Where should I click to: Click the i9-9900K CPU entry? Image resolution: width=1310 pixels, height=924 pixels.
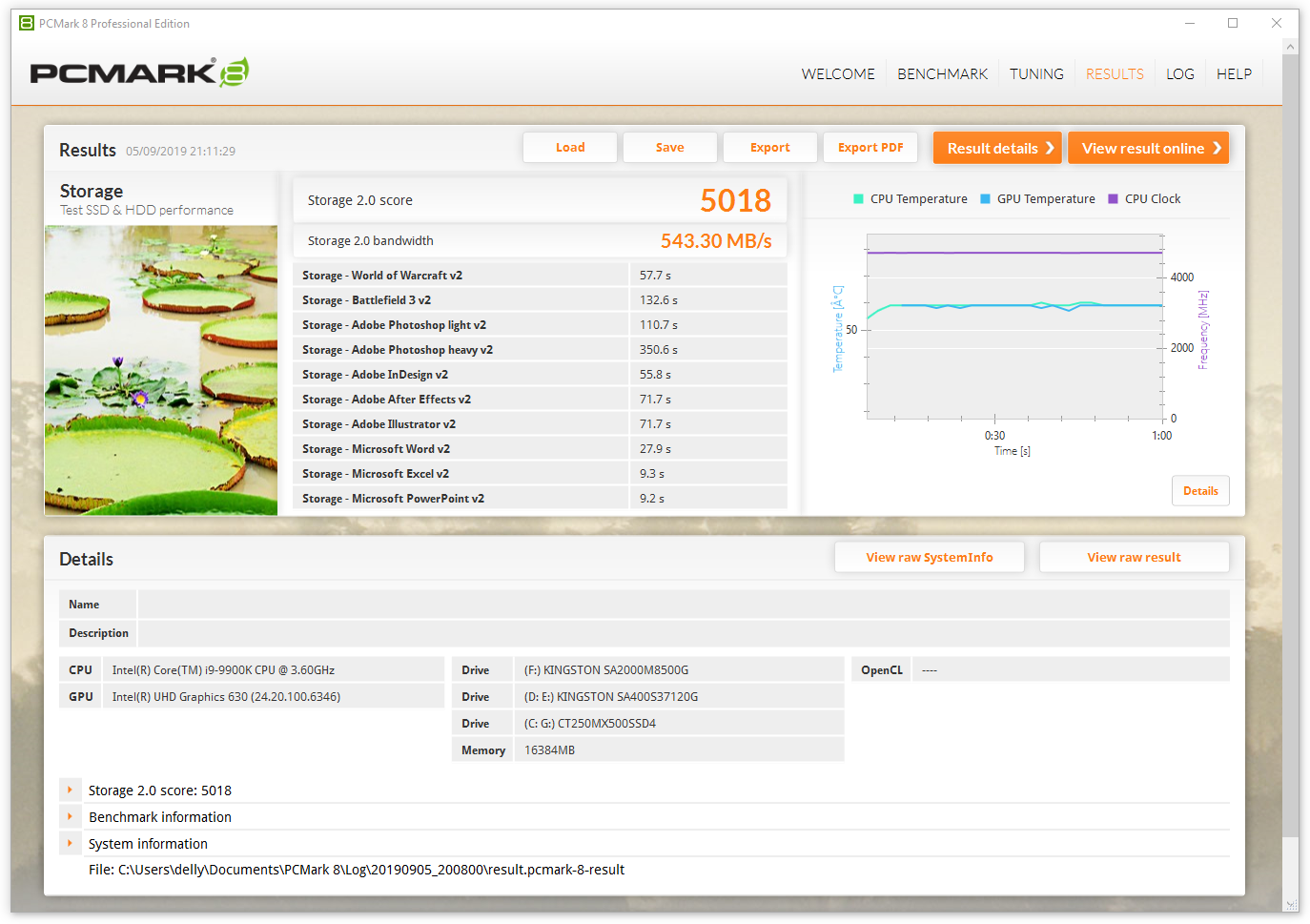click(274, 670)
